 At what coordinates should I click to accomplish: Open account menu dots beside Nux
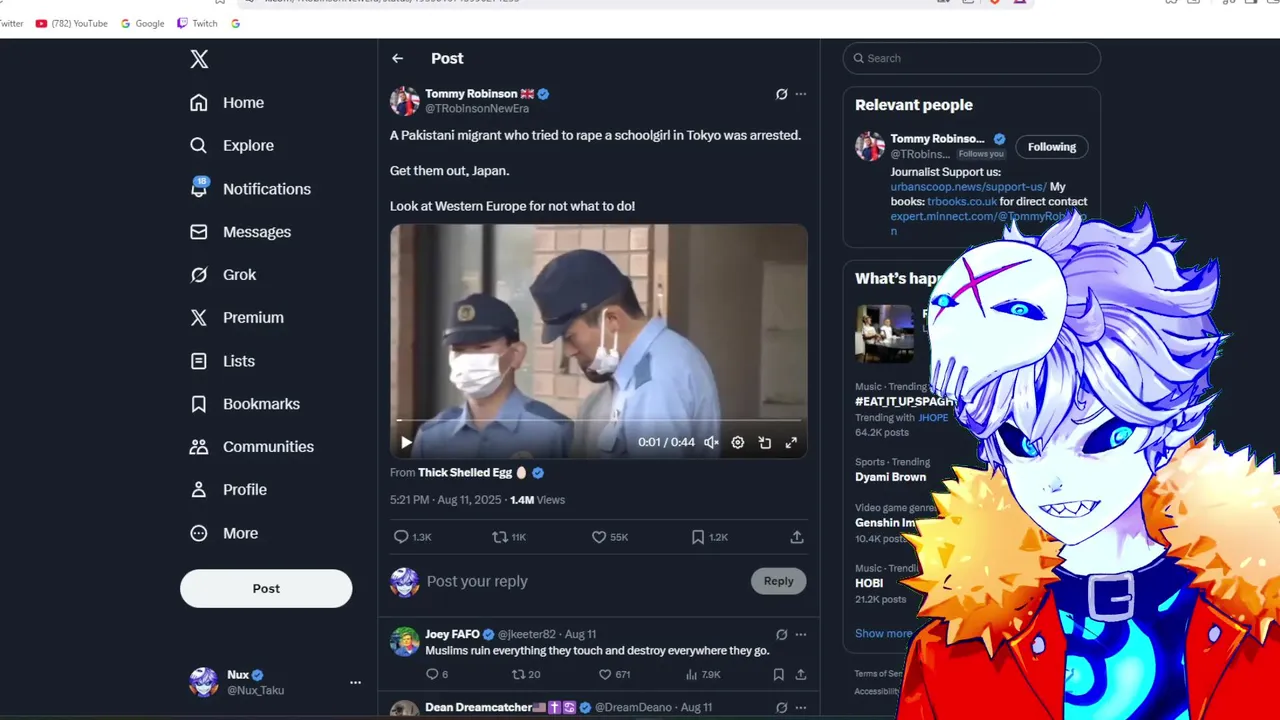tap(355, 682)
